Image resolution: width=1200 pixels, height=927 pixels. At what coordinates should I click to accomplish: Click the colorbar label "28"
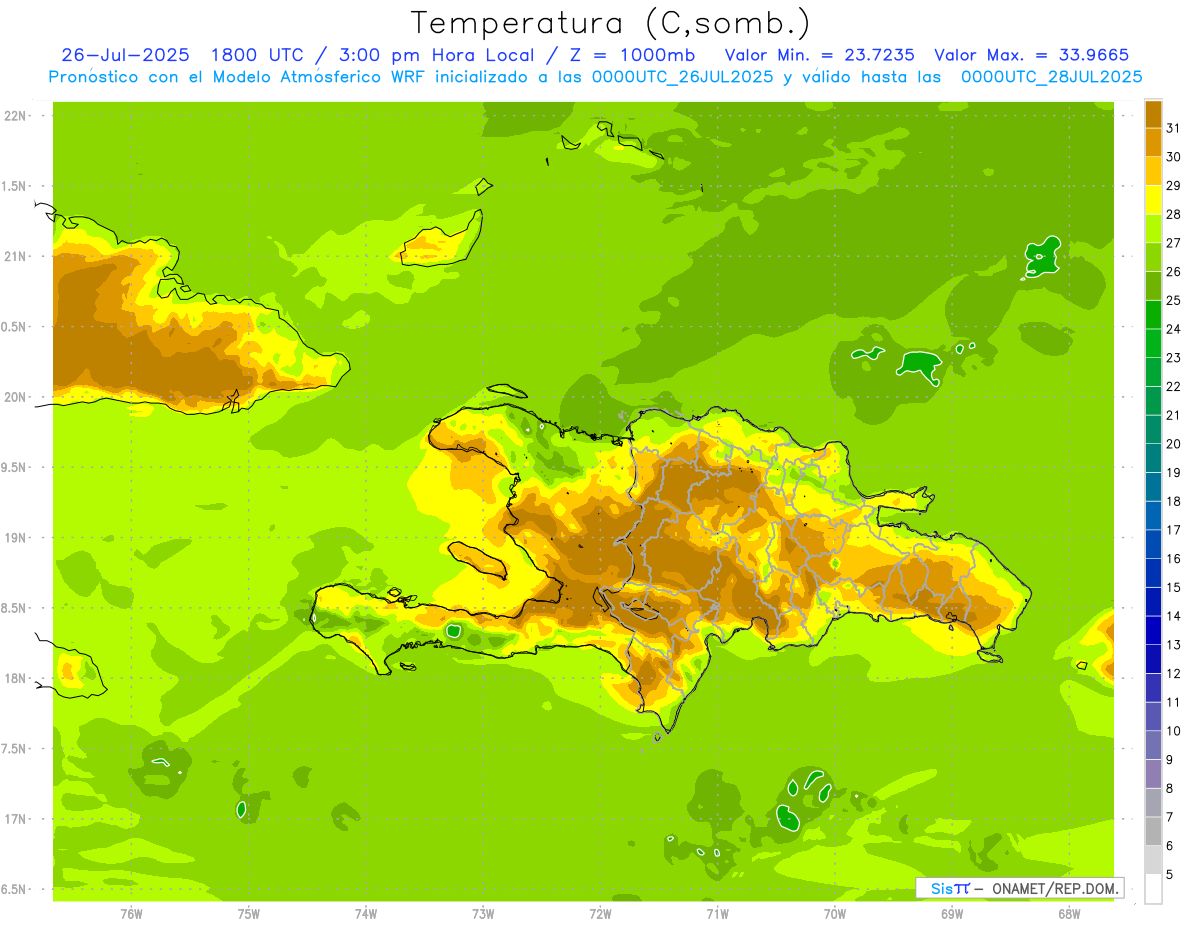(1173, 214)
